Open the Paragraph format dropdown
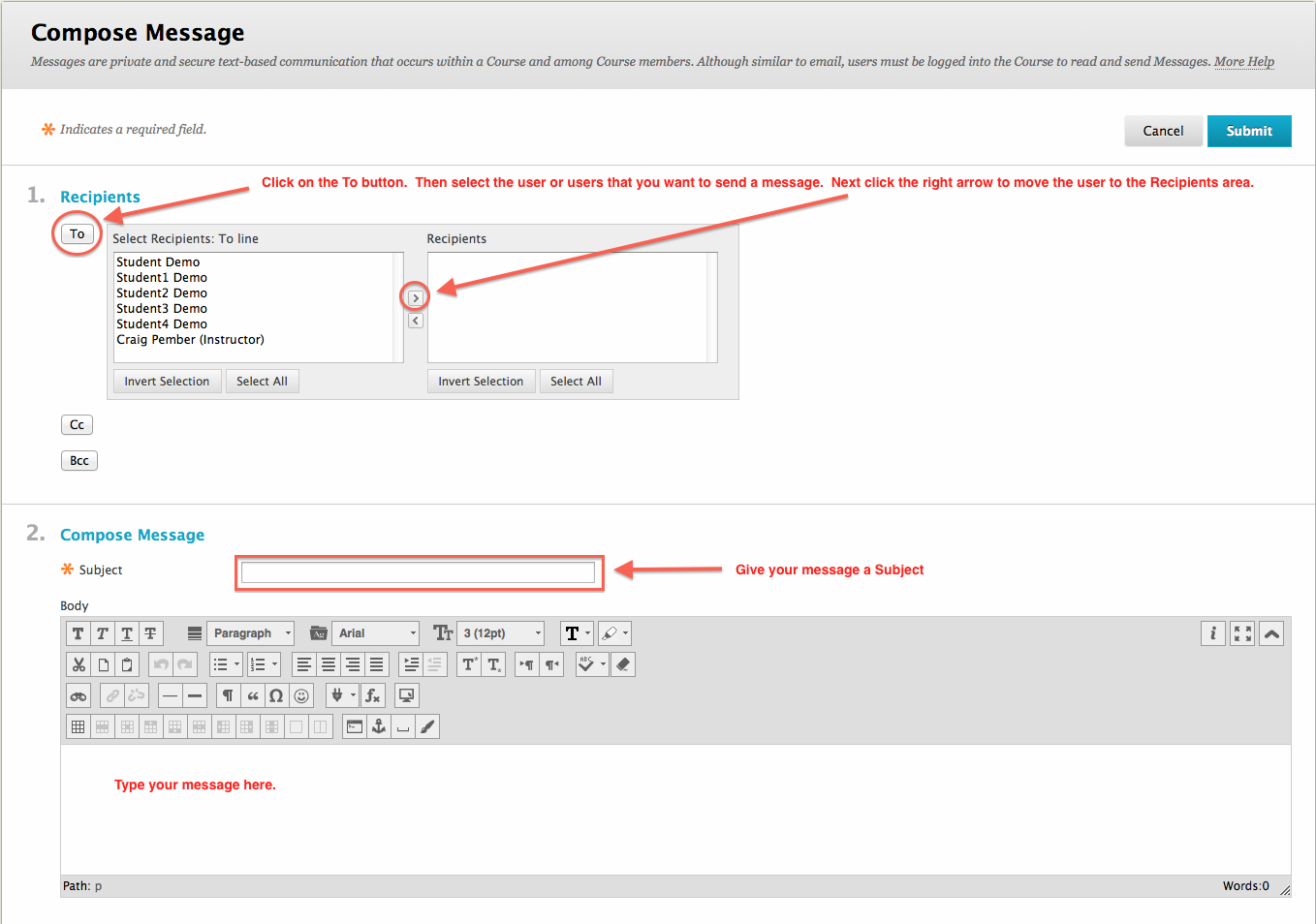1316x924 pixels. [x=250, y=633]
